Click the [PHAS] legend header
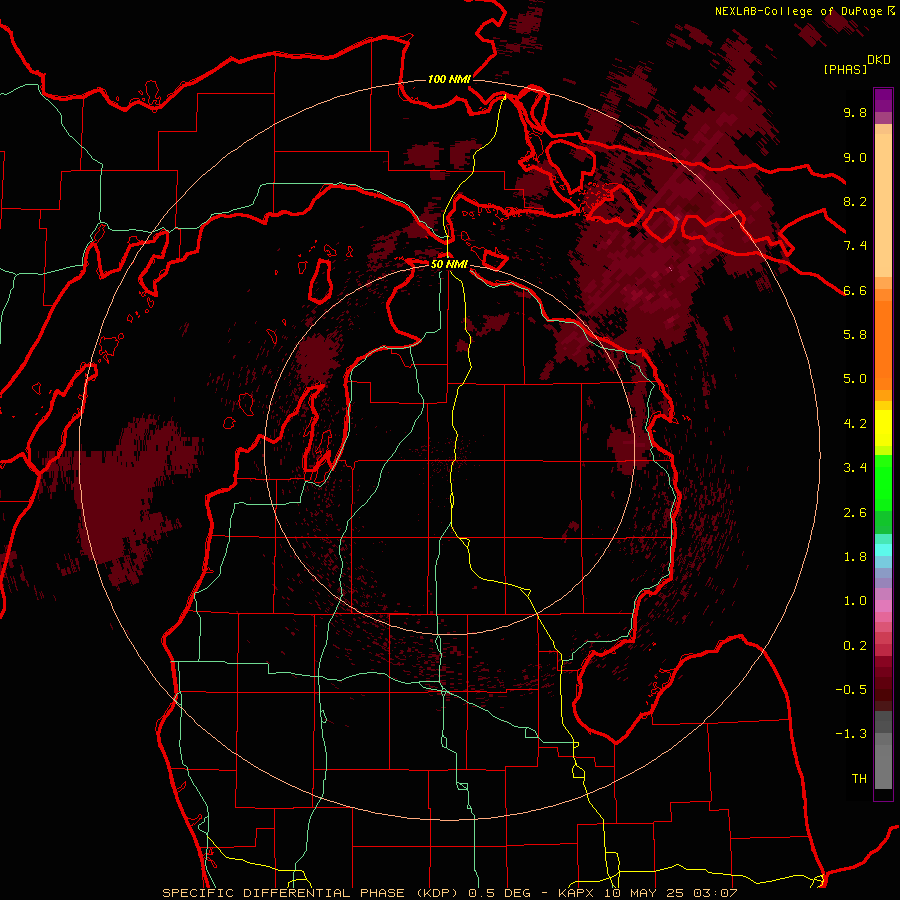 845,70
